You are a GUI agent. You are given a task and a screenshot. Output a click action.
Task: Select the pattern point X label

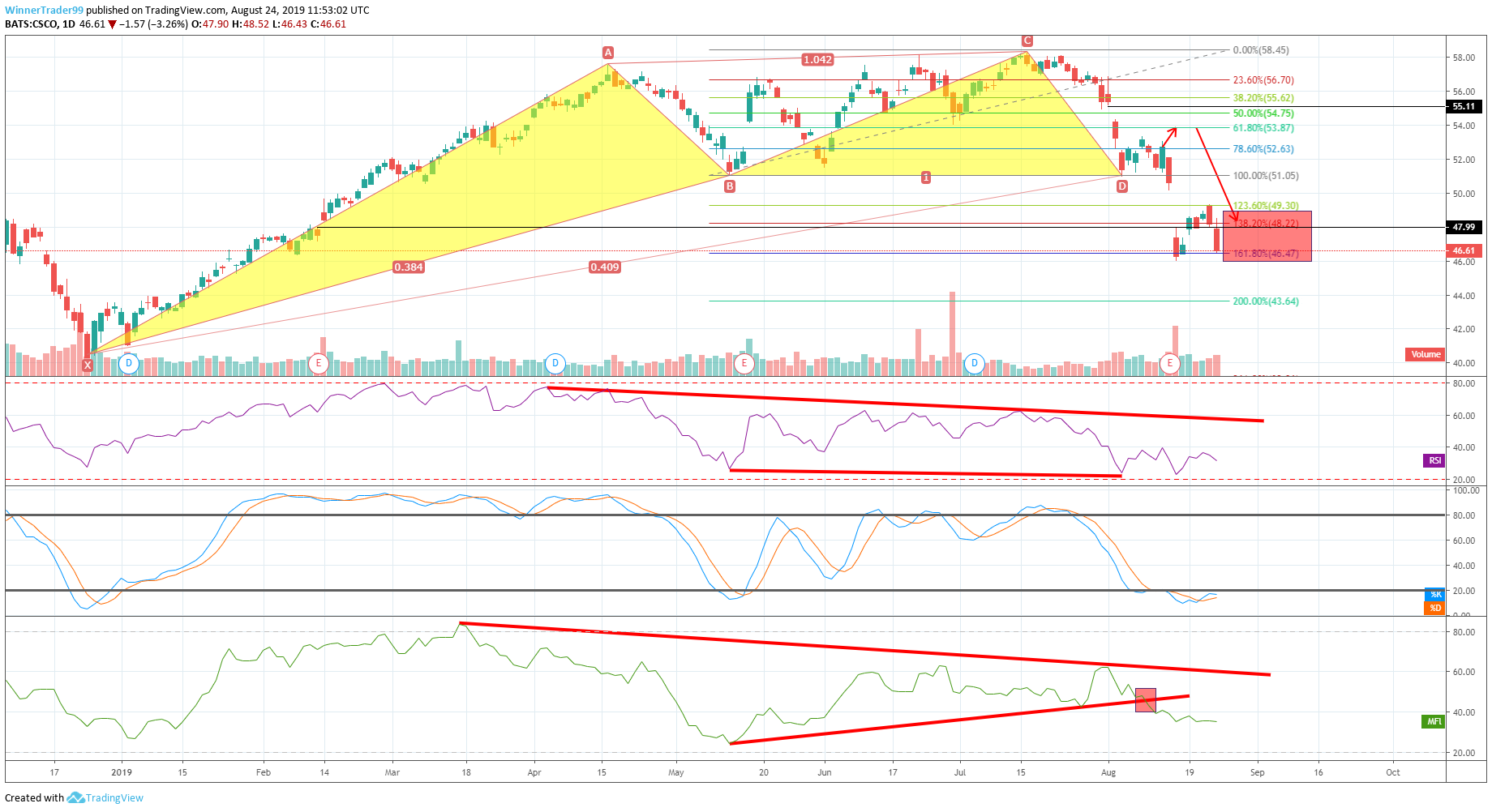pos(88,365)
